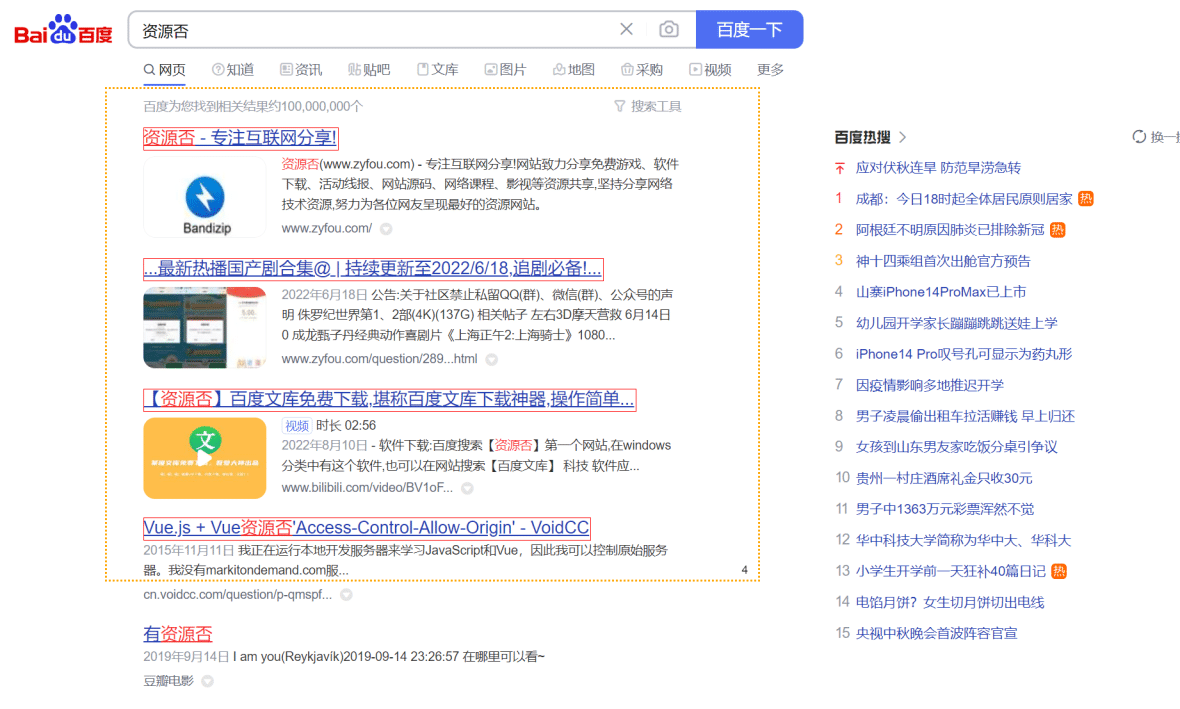1180x709 pixels.
Task: Open result 最新热播国产剧合集
Action: (373, 269)
